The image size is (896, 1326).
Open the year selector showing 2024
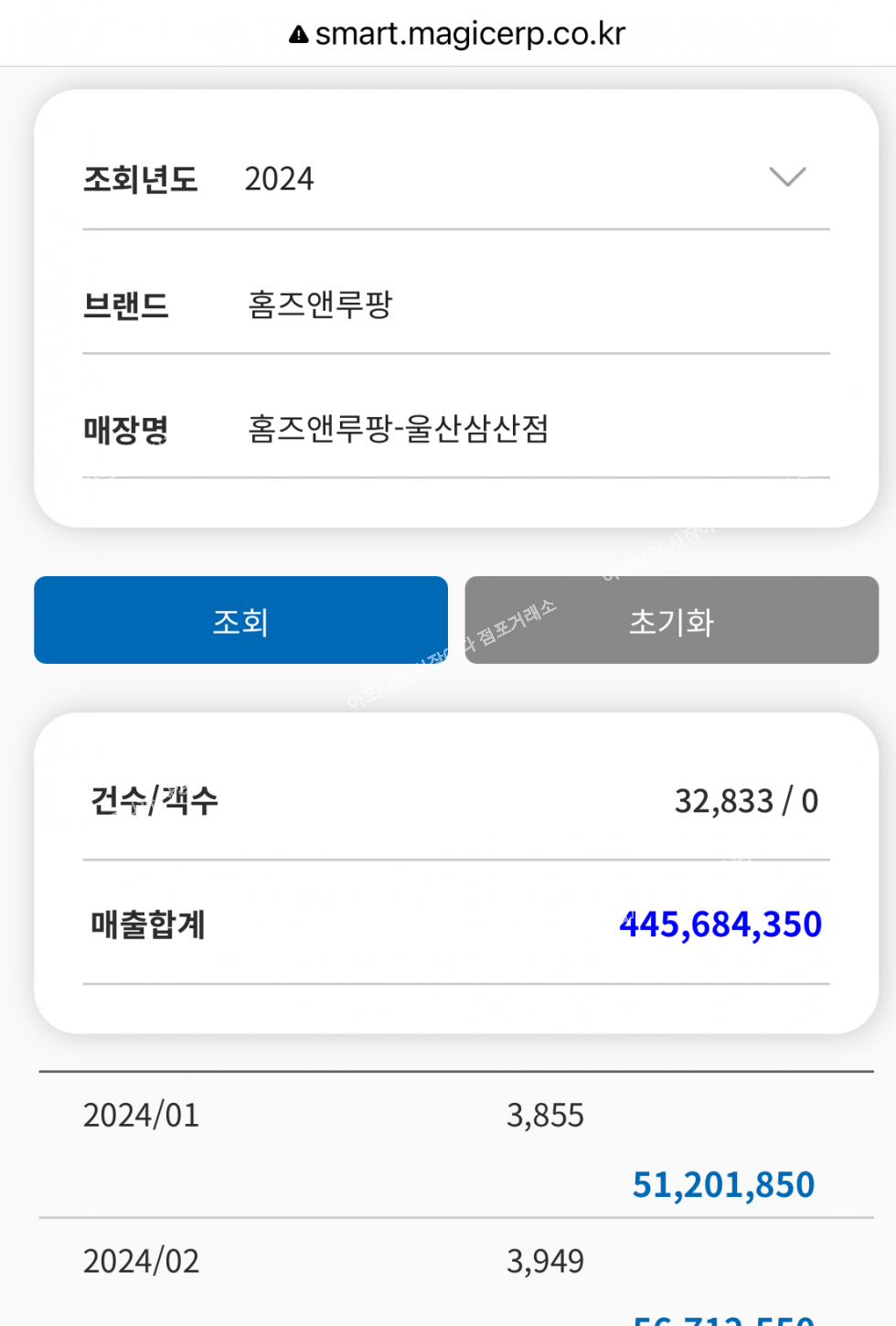click(x=456, y=178)
